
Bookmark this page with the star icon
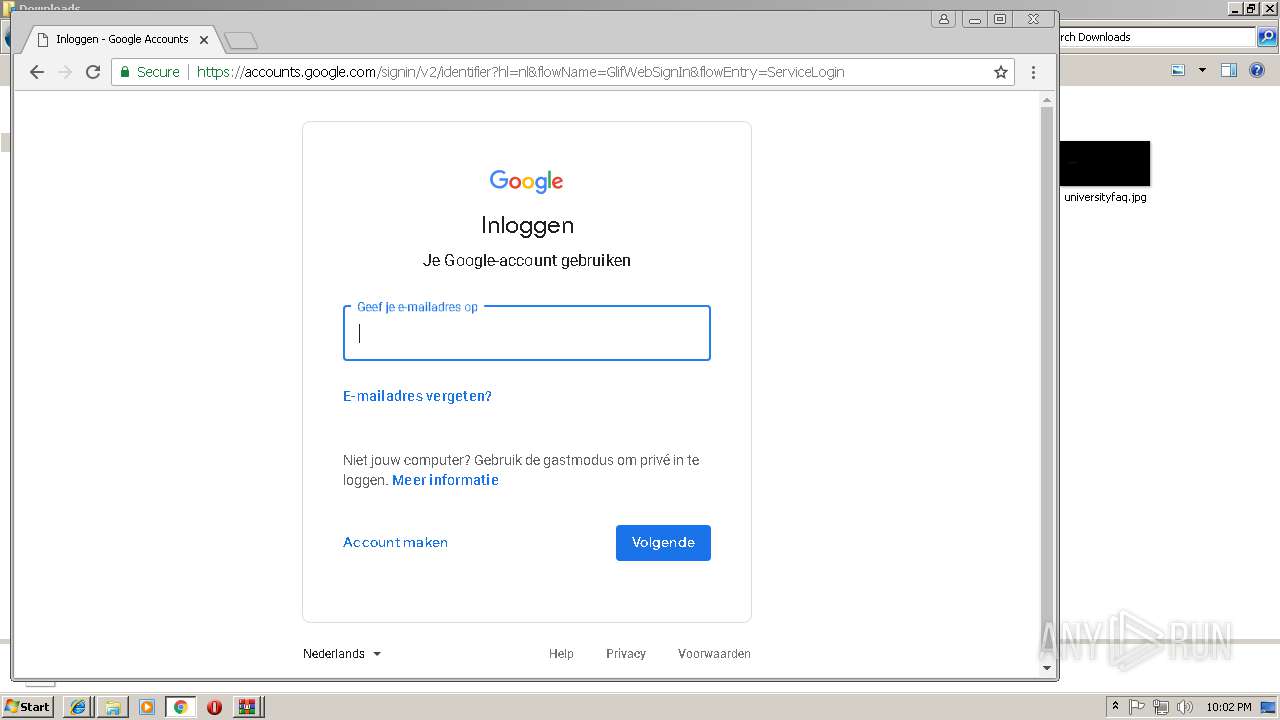[x=1000, y=72]
